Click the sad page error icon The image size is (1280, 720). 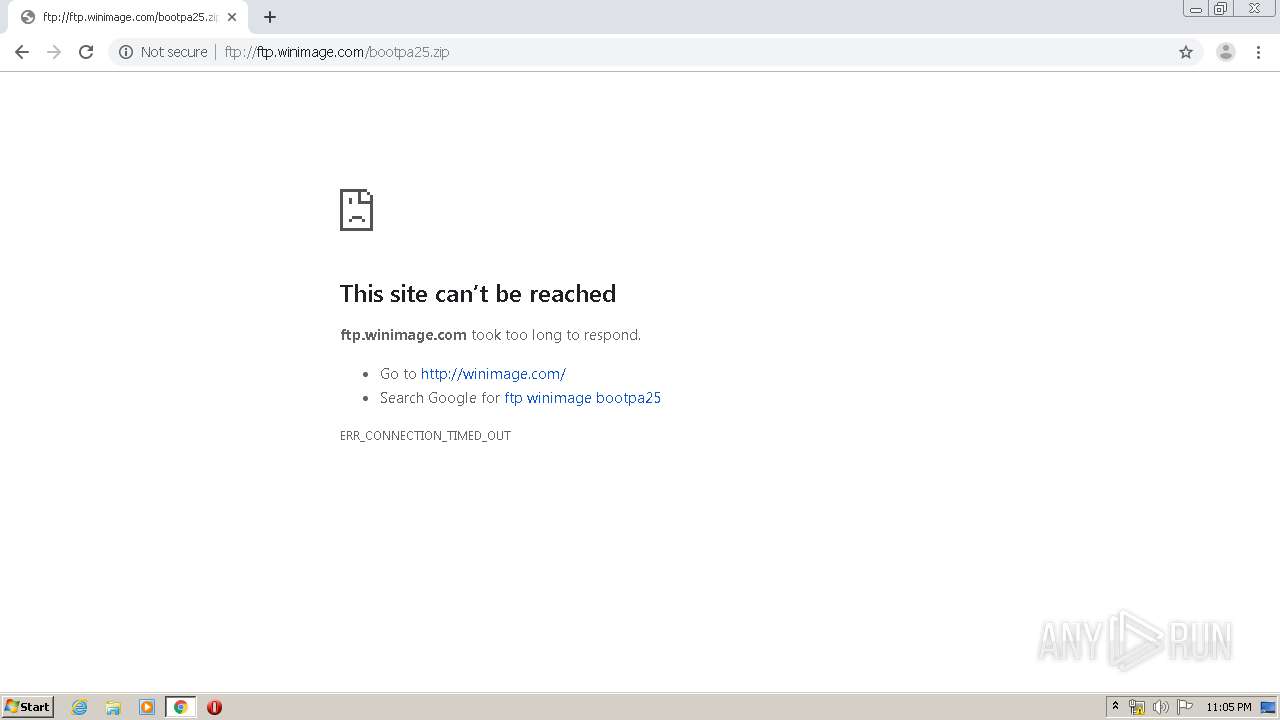[x=356, y=210]
